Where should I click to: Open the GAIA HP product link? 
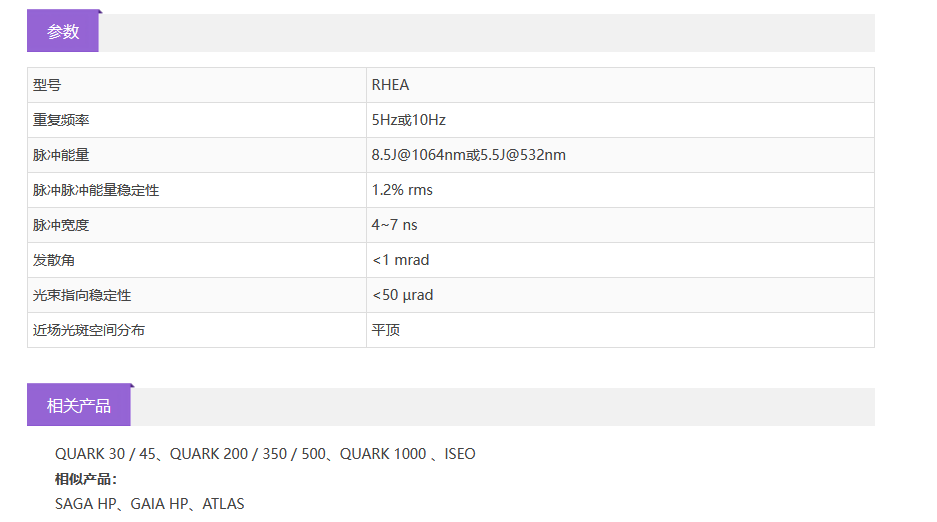[160, 504]
